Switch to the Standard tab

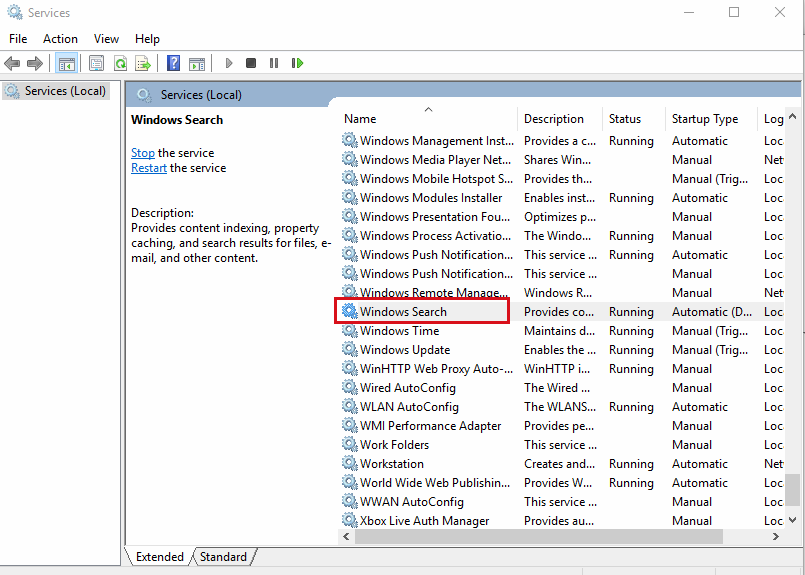224,557
